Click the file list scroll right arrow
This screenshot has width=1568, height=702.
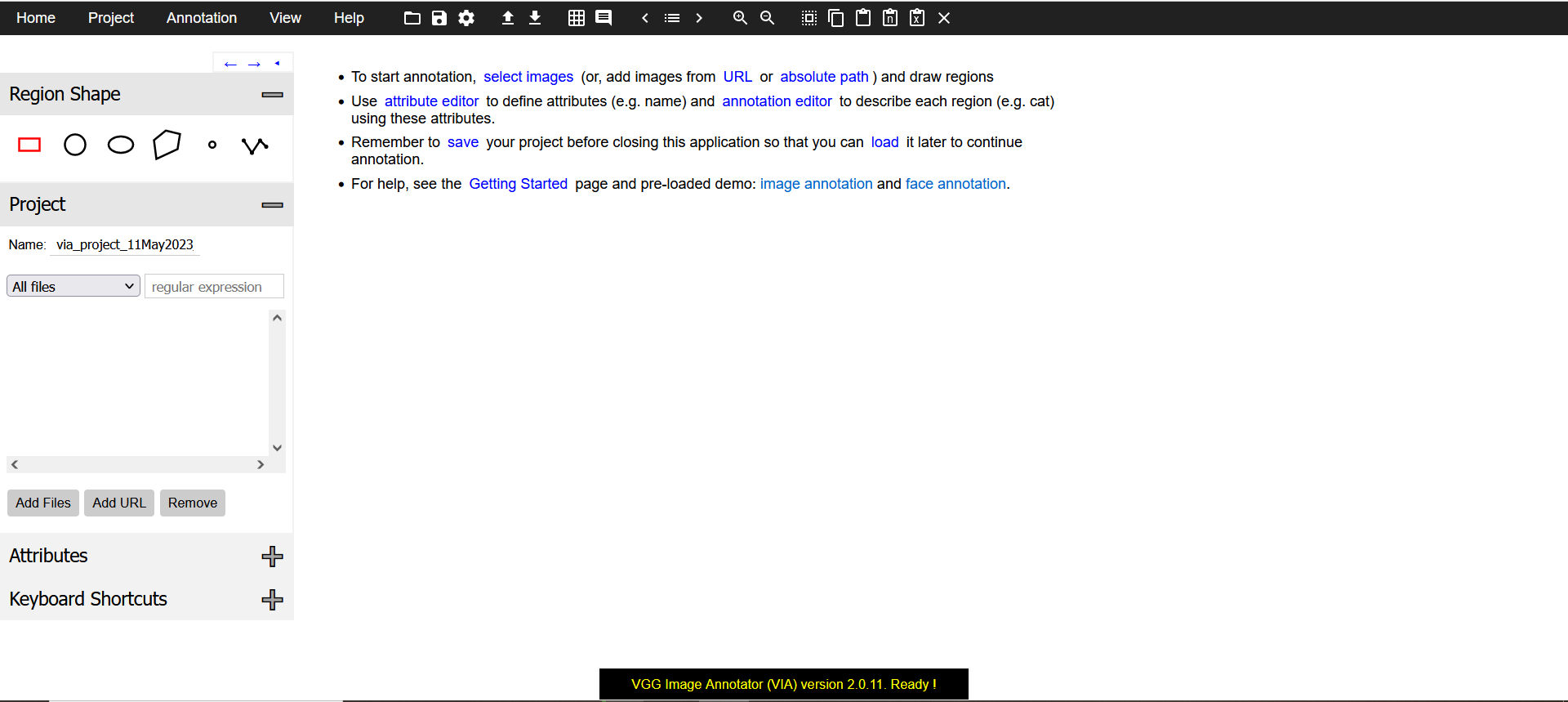pos(261,464)
